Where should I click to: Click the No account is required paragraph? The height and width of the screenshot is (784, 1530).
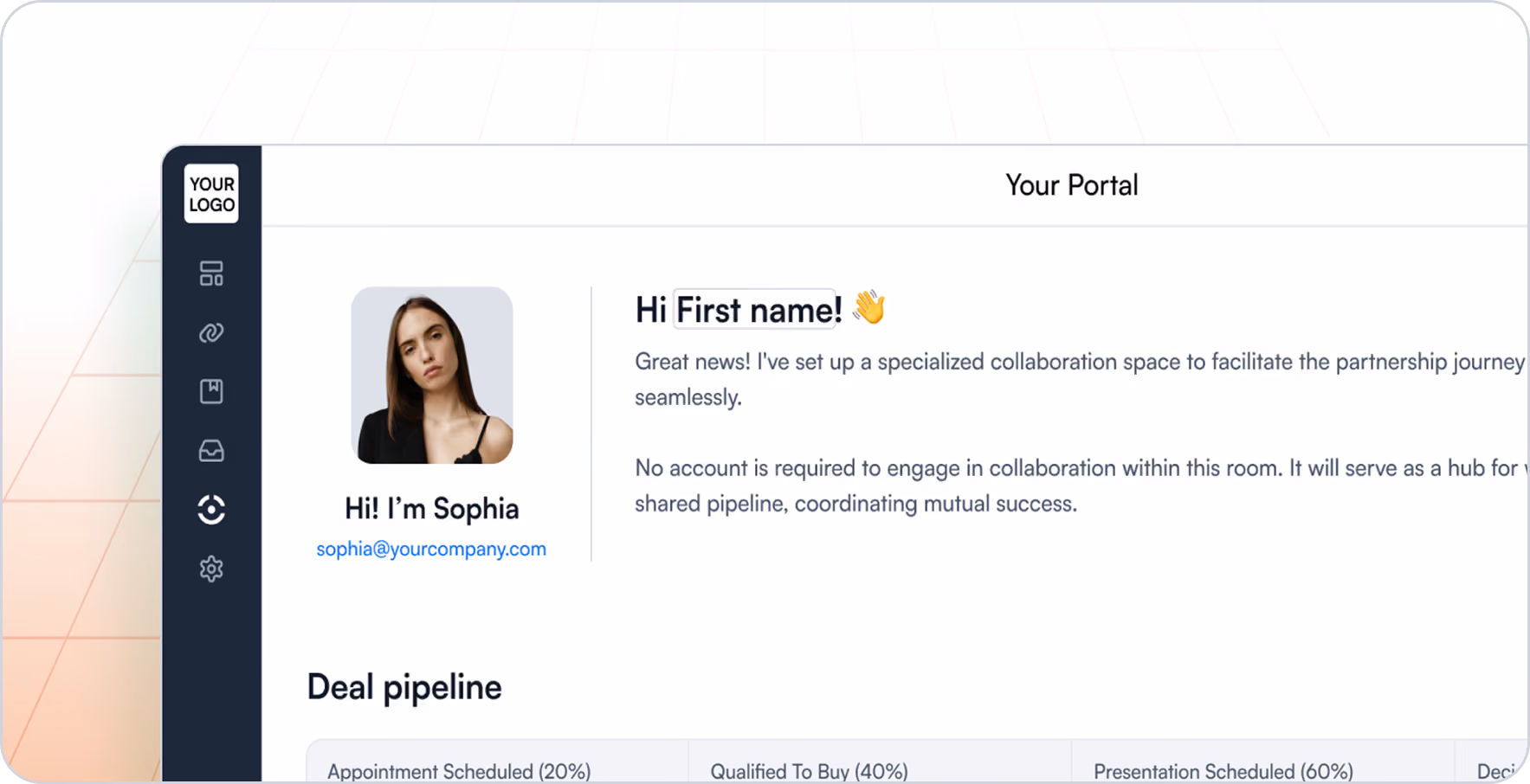click(x=1081, y=485)
